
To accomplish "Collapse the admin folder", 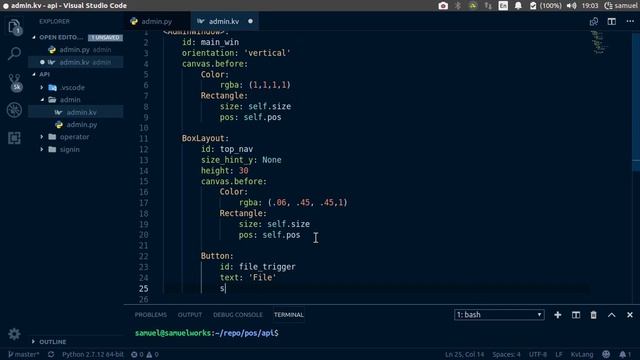I will [64, 100].
